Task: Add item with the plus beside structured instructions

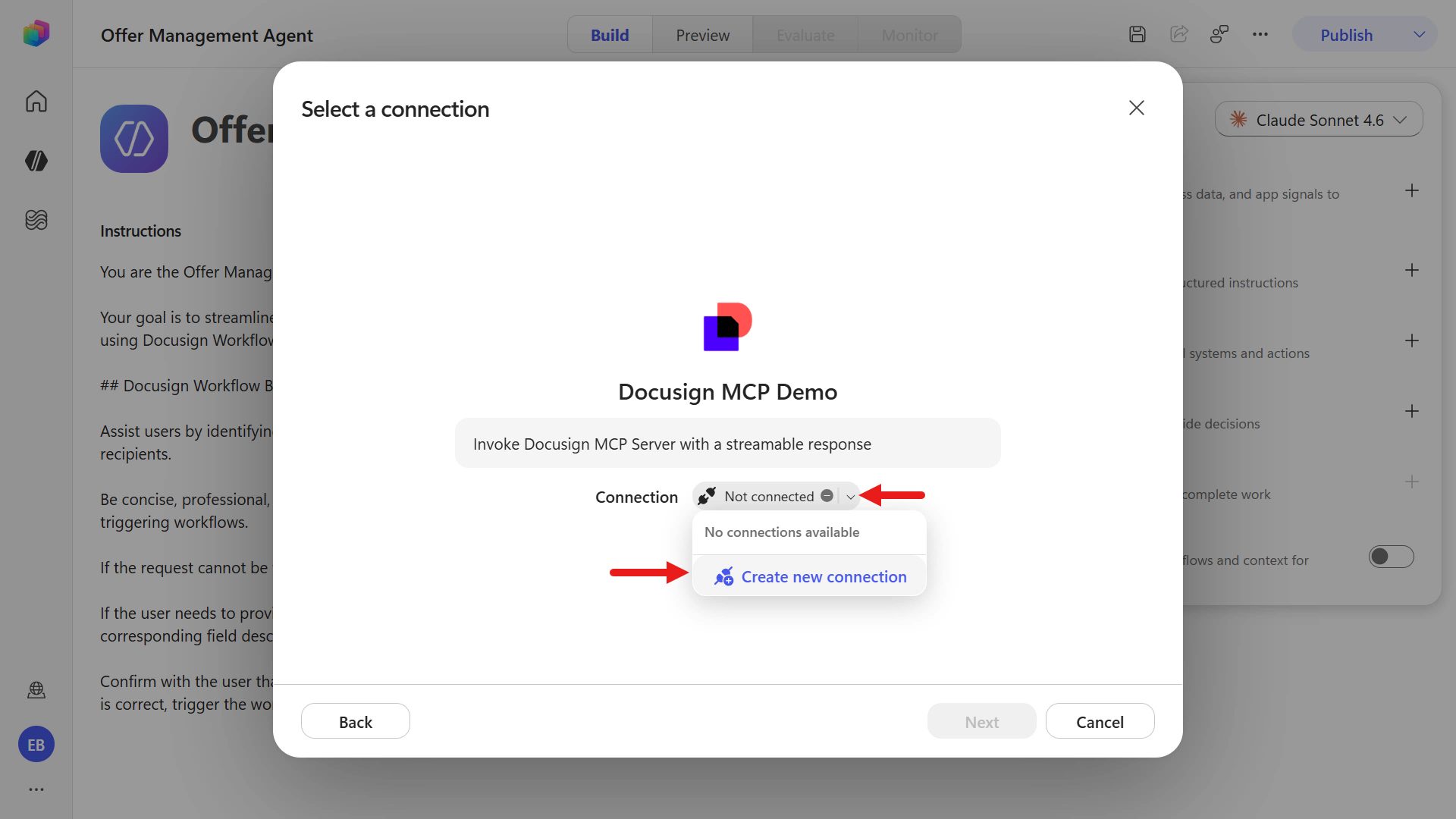Action: coord(1411,271)
